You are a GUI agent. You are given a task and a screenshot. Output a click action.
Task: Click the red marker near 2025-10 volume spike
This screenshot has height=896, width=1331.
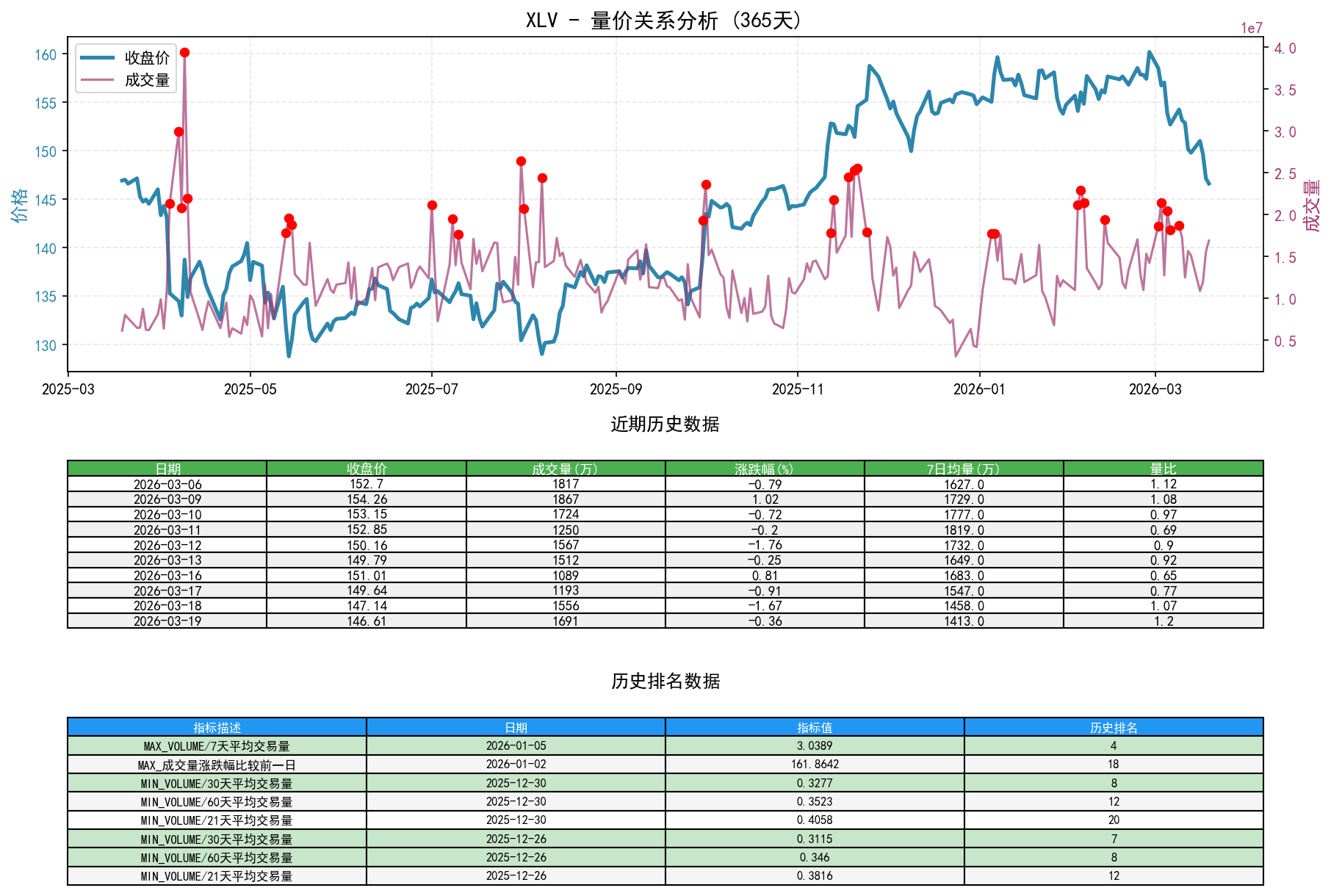click(706, 184)
